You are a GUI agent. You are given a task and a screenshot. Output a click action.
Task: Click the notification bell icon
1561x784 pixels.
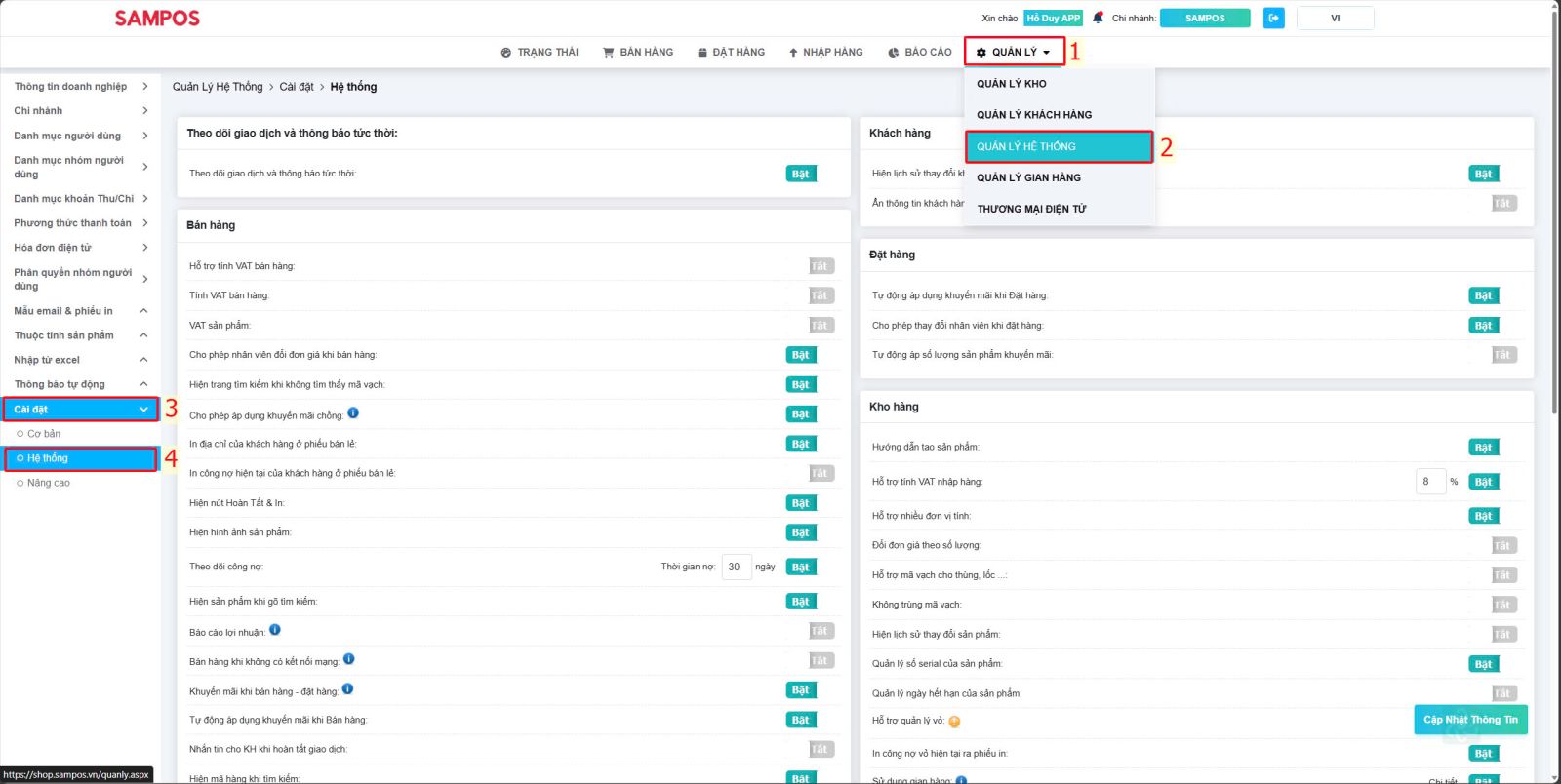[x=1098, y=18]
